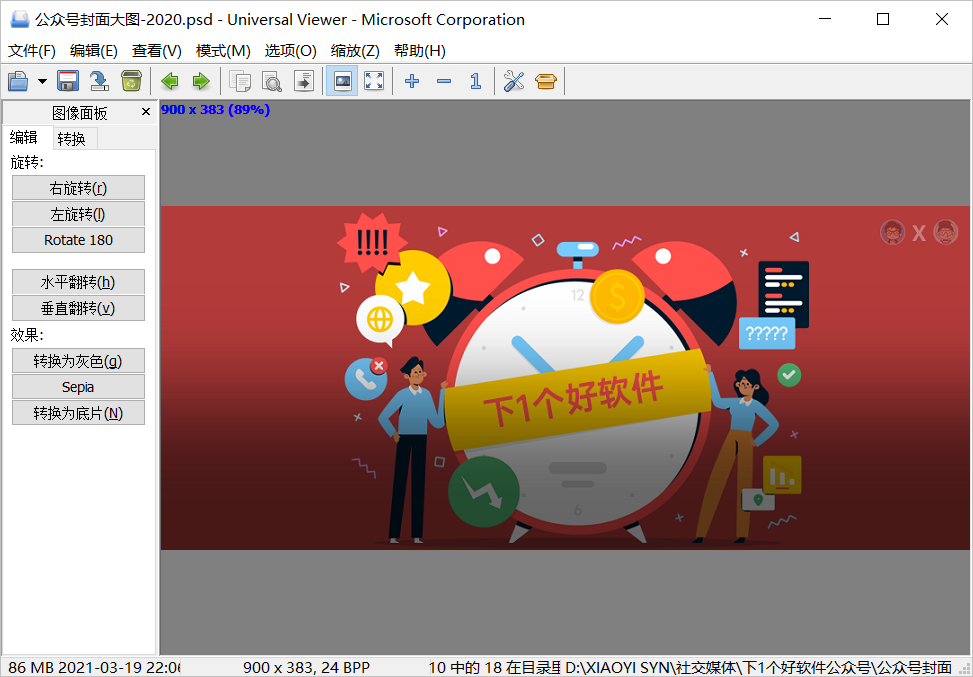Set actual size with the '1' zoom icon
The height and width of the screenshot is (677, 973).
(476, 81)
